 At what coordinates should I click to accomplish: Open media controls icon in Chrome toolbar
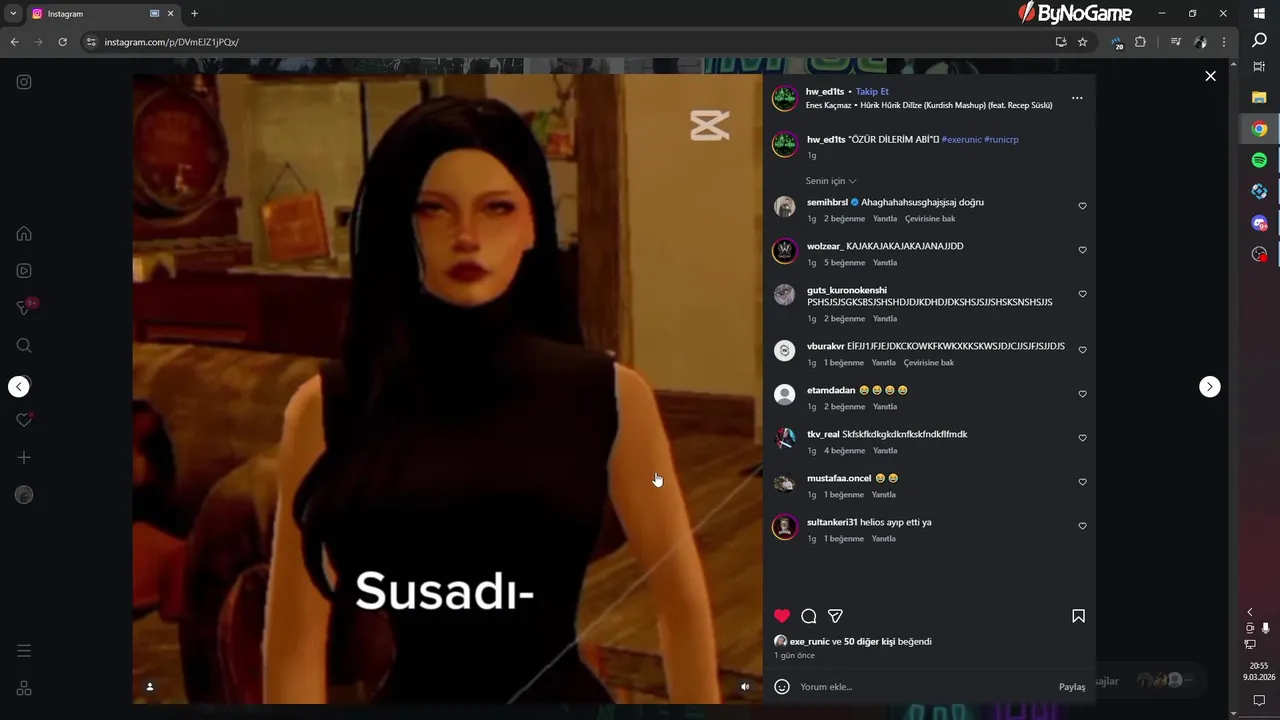pos(1176,42)
